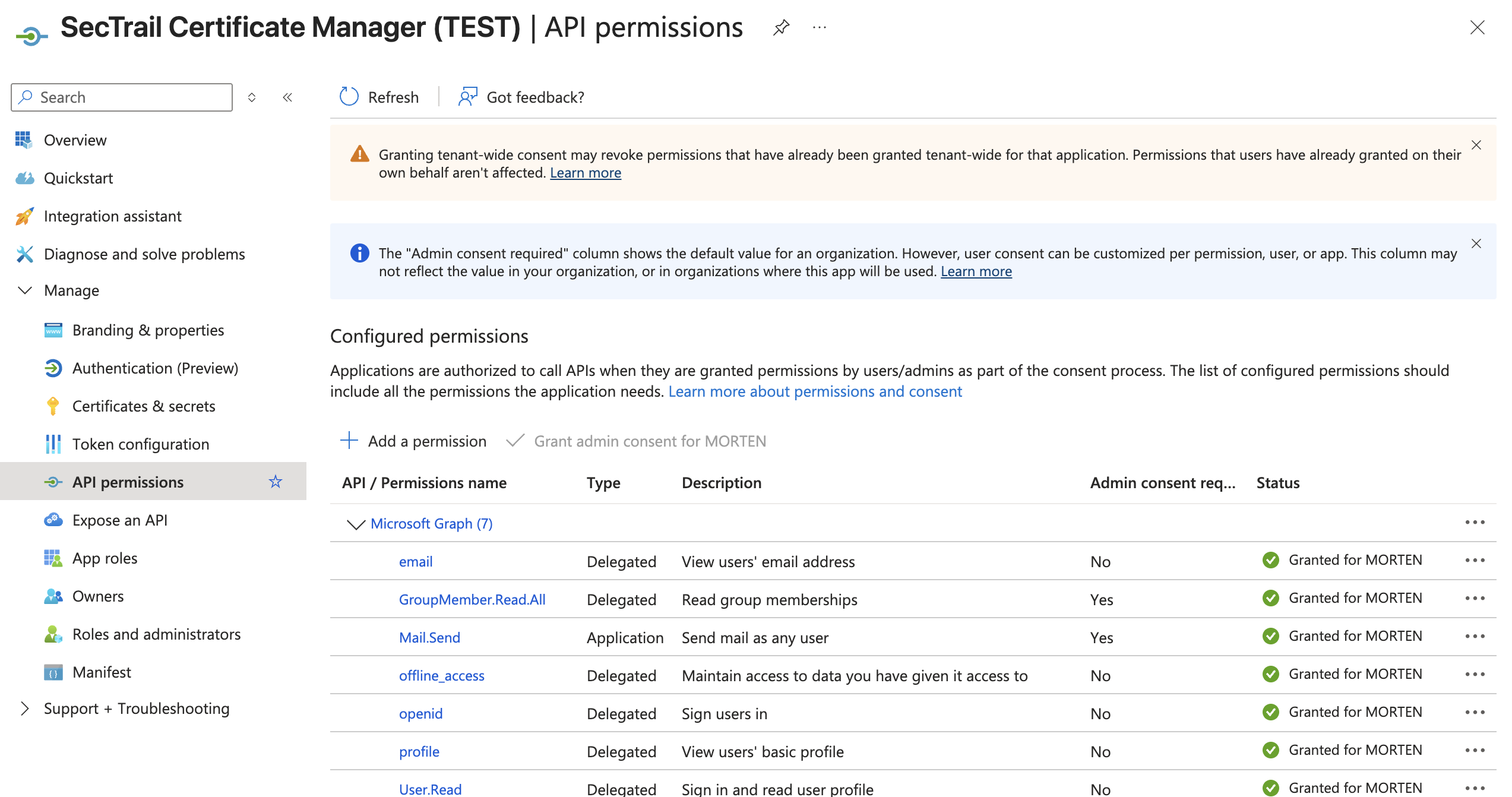Click the SecTrail app logo icon

point(31,36)
